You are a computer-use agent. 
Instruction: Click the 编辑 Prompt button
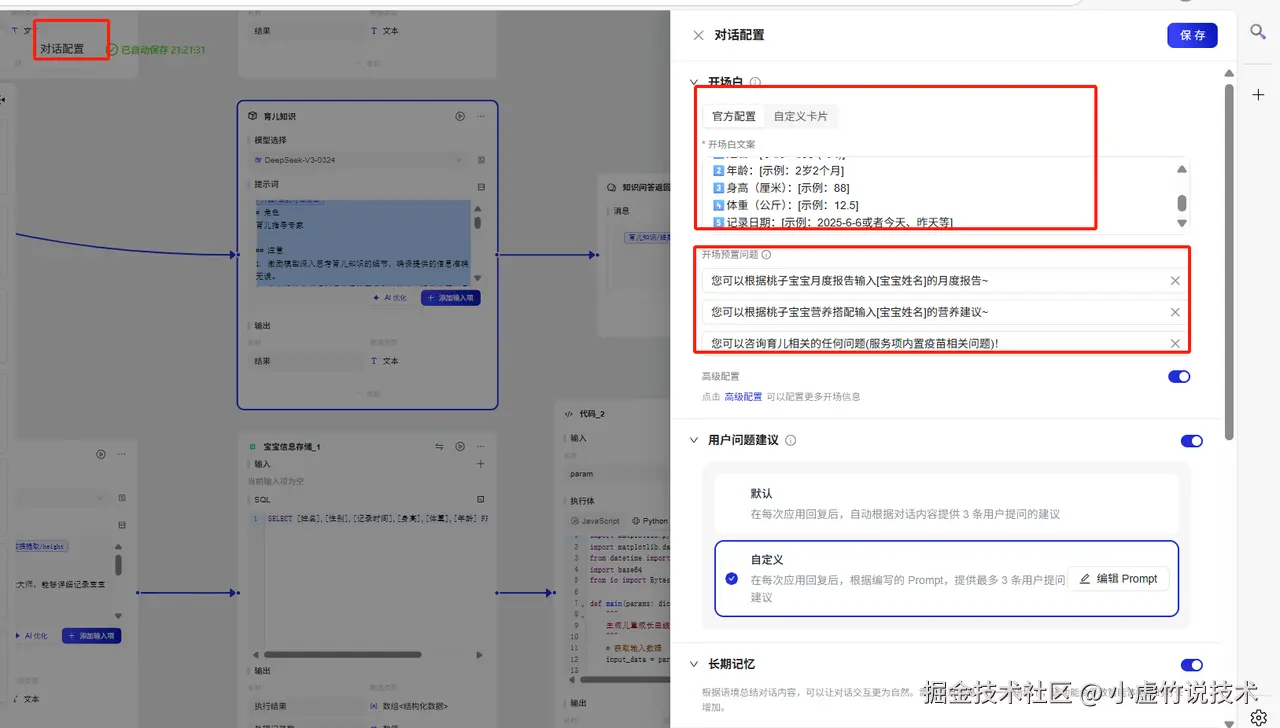click(x=1118, y=578)
